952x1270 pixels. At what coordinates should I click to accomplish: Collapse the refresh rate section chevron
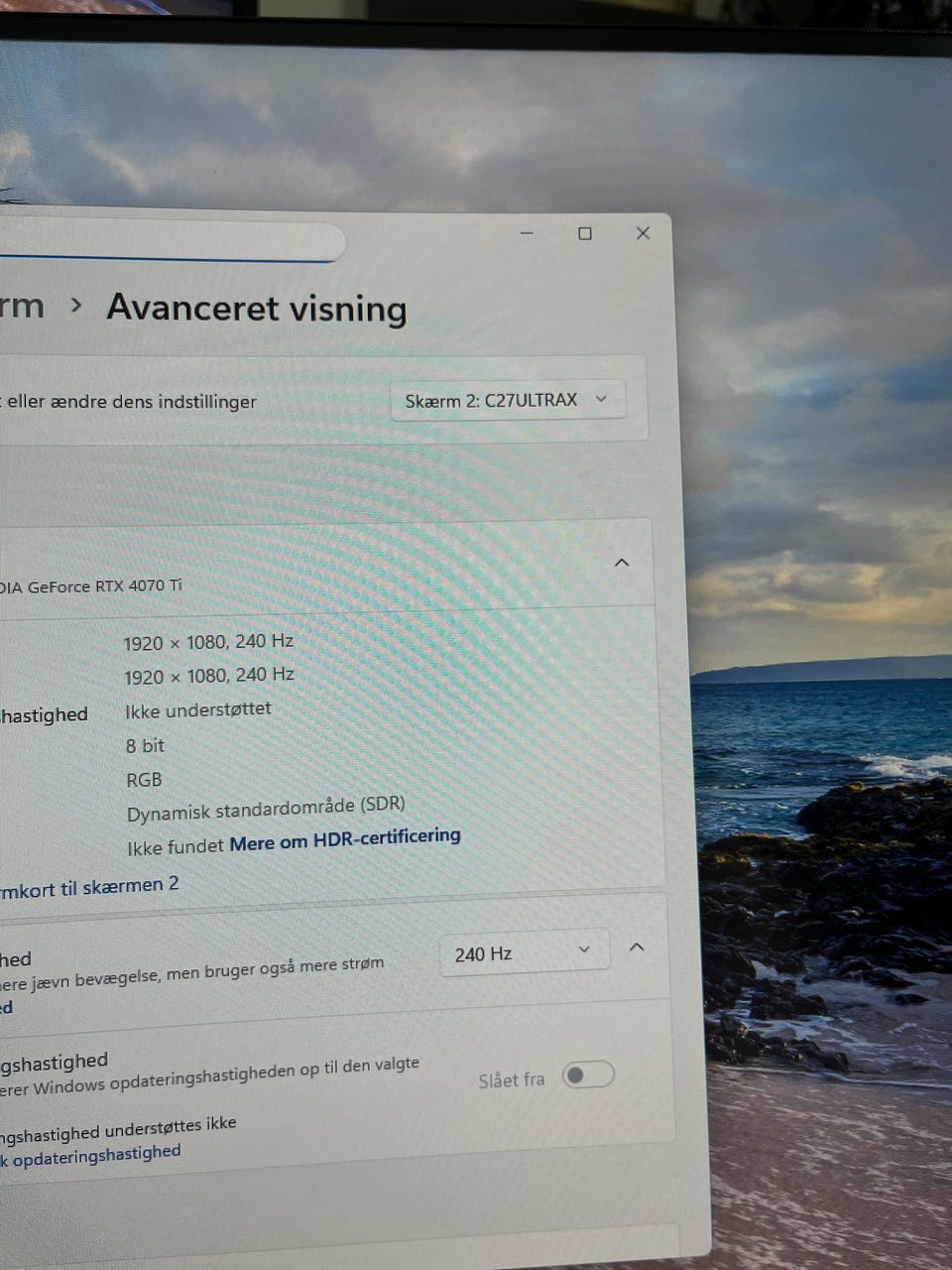(637, 948)
